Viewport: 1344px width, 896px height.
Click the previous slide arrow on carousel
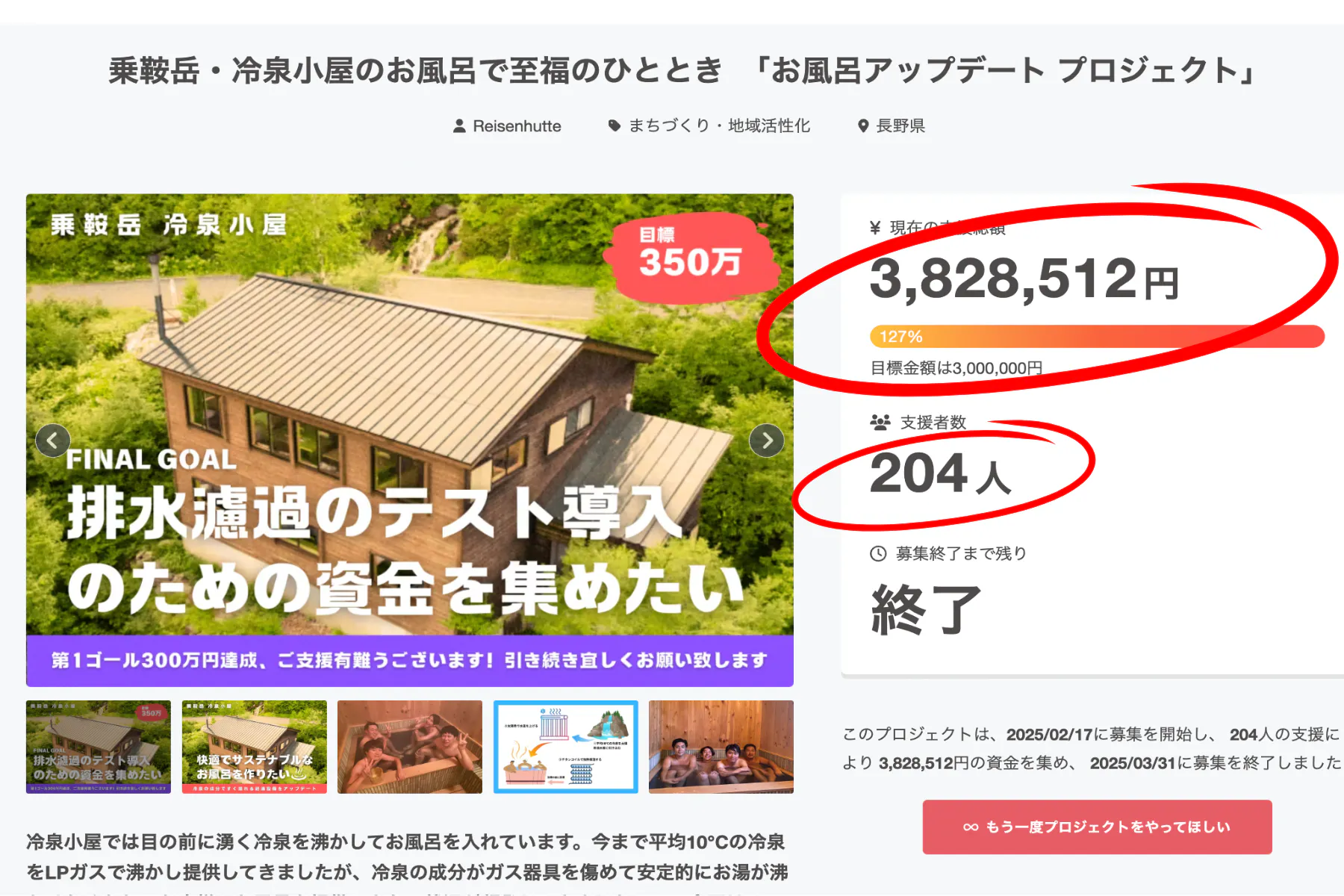click(52, 441)
